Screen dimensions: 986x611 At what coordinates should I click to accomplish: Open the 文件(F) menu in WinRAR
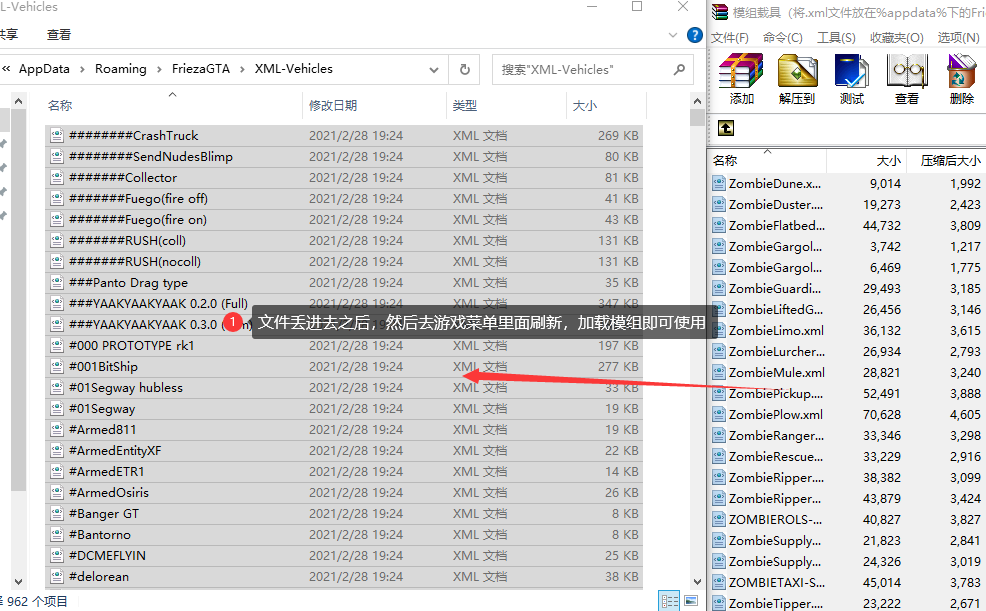pos(730,37)
